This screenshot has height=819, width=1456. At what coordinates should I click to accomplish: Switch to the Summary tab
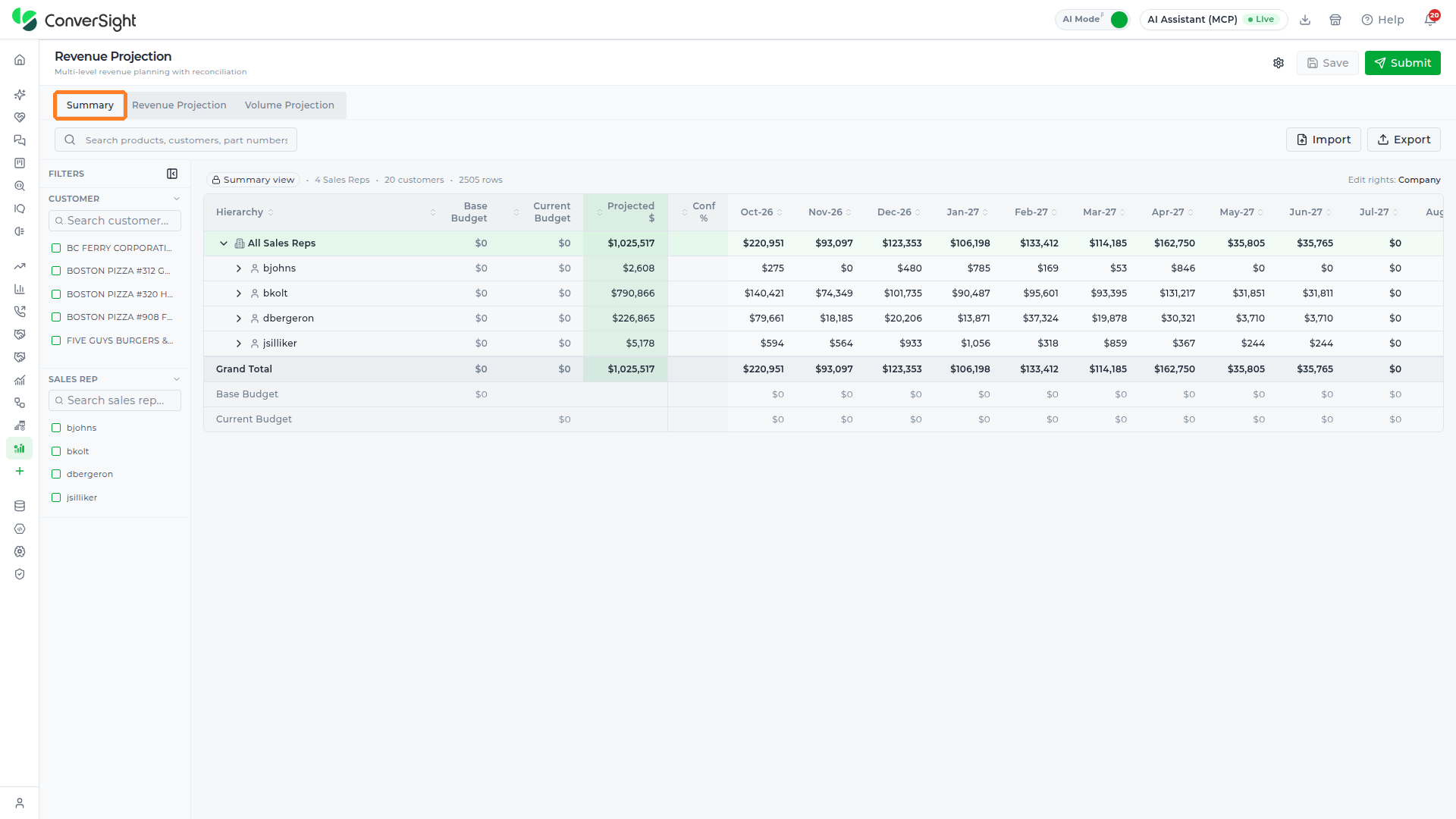90,105
